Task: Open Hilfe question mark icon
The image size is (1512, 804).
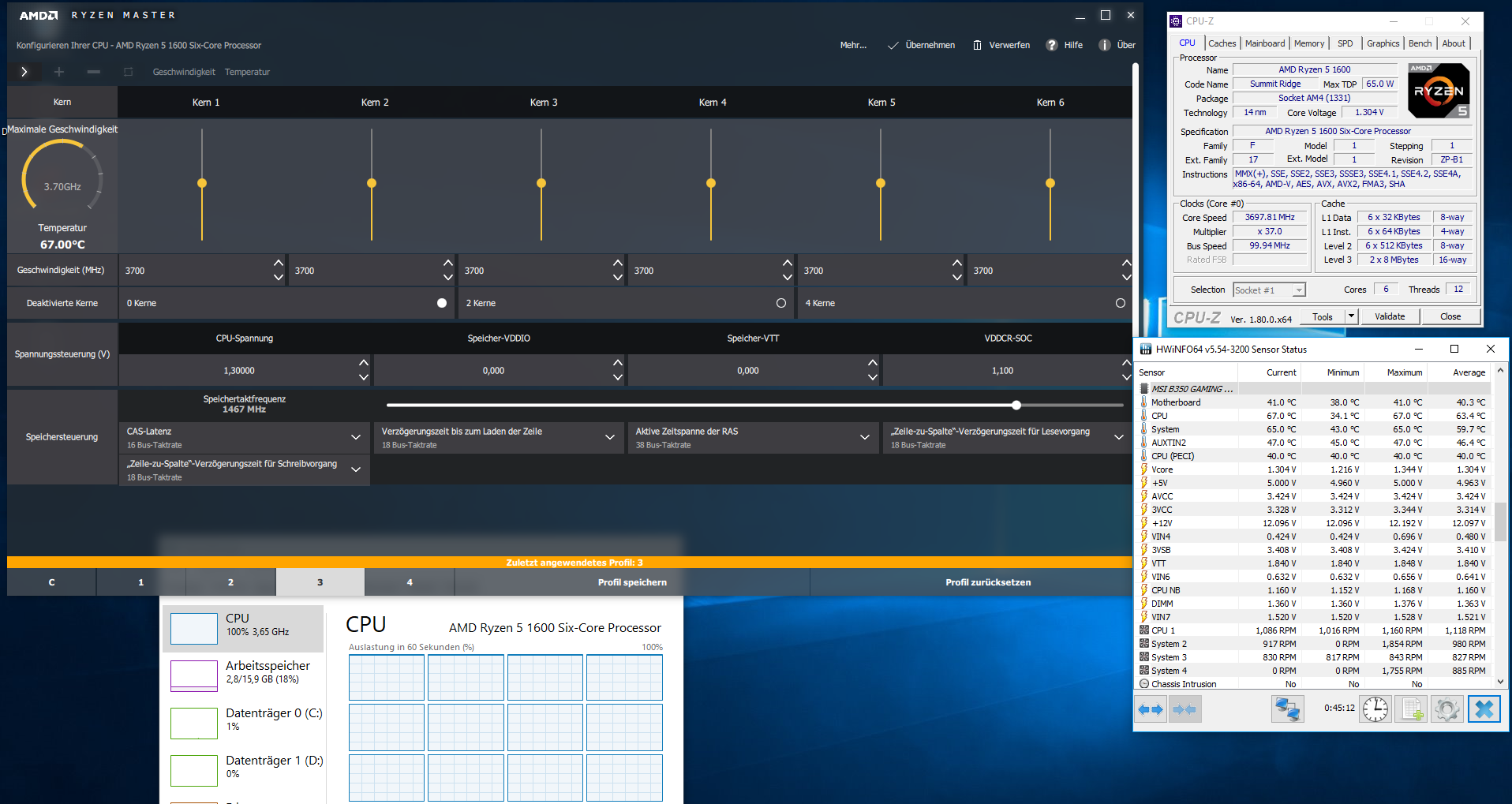Action: [x=1052, y=45]
